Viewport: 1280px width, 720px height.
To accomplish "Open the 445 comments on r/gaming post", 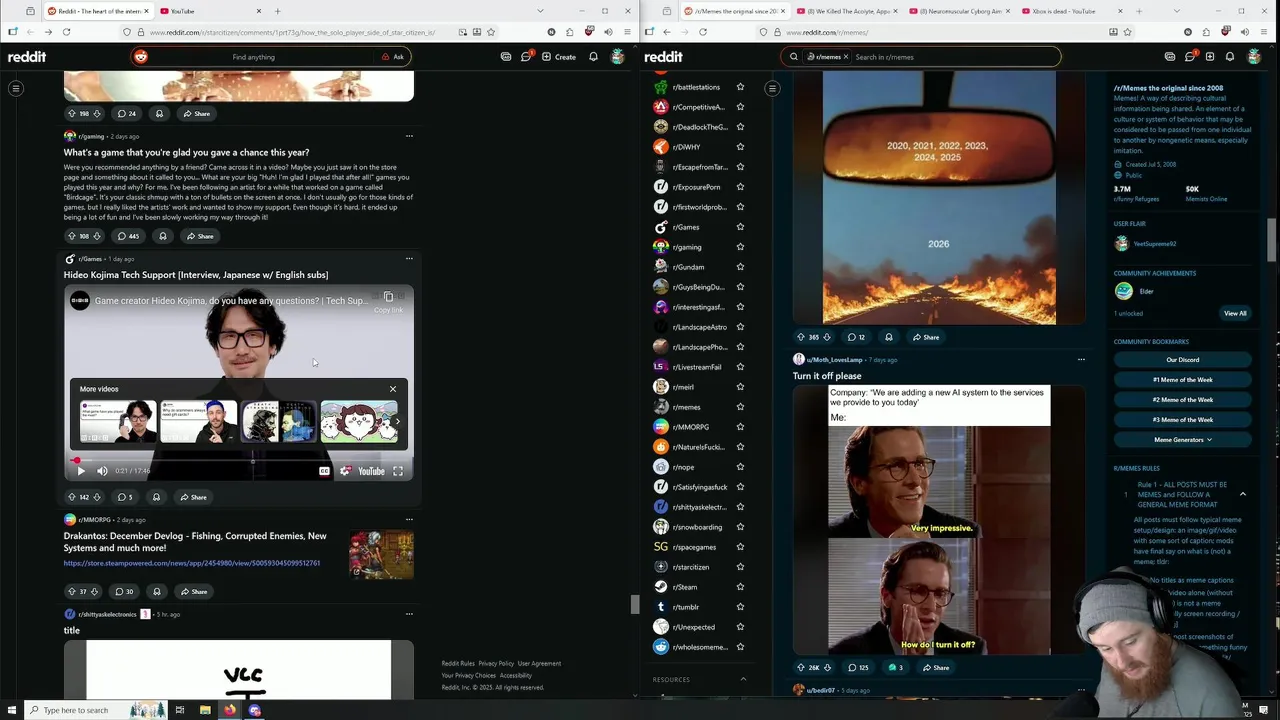I will tap(128, 236).
